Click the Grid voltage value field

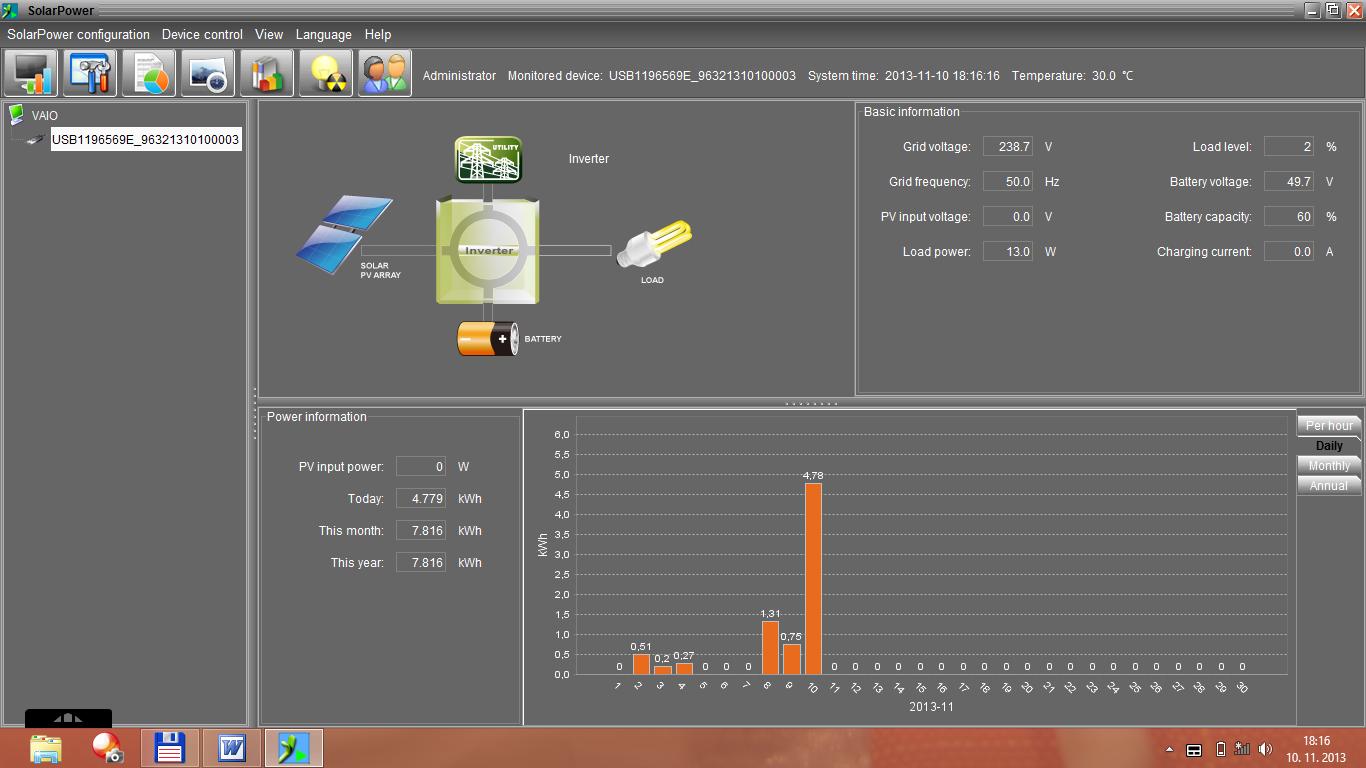pyautogui.click(x=1008, y=147)
